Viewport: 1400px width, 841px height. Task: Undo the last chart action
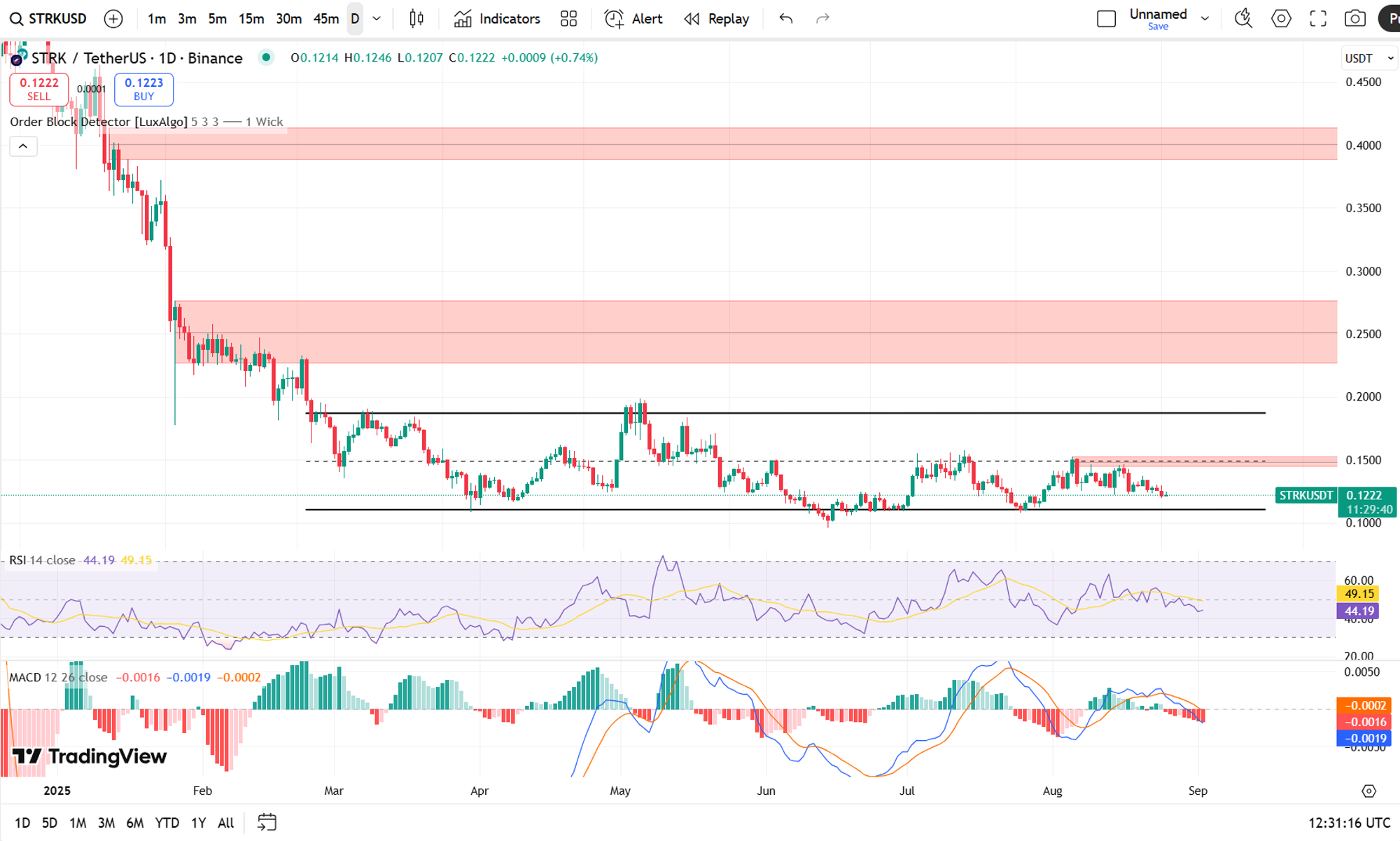(x=786, y=19)
